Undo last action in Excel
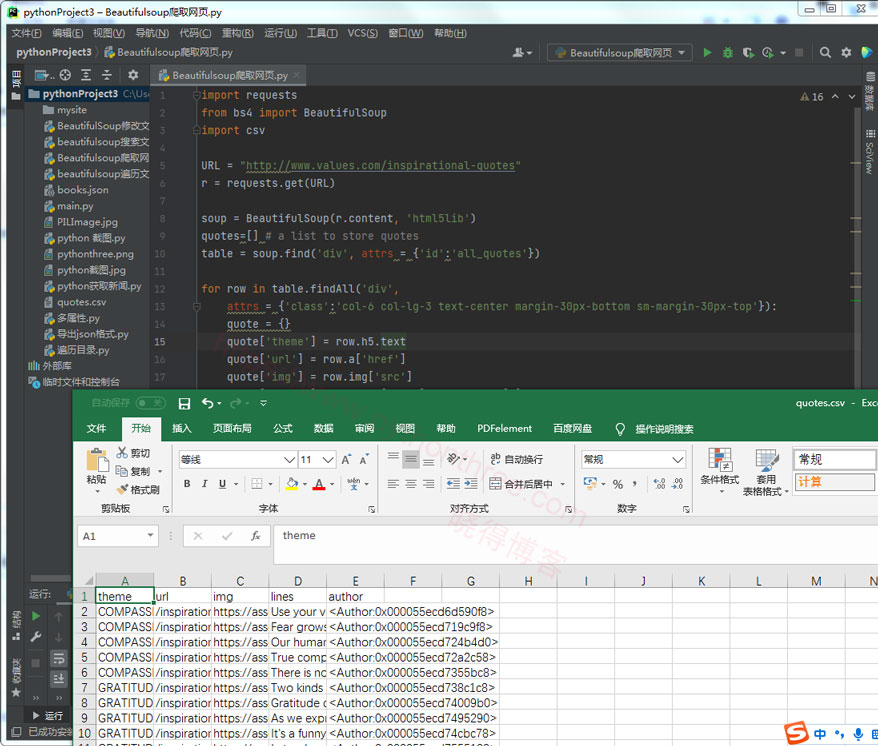This screenshot has width=878, height=746. pos(208,403)
